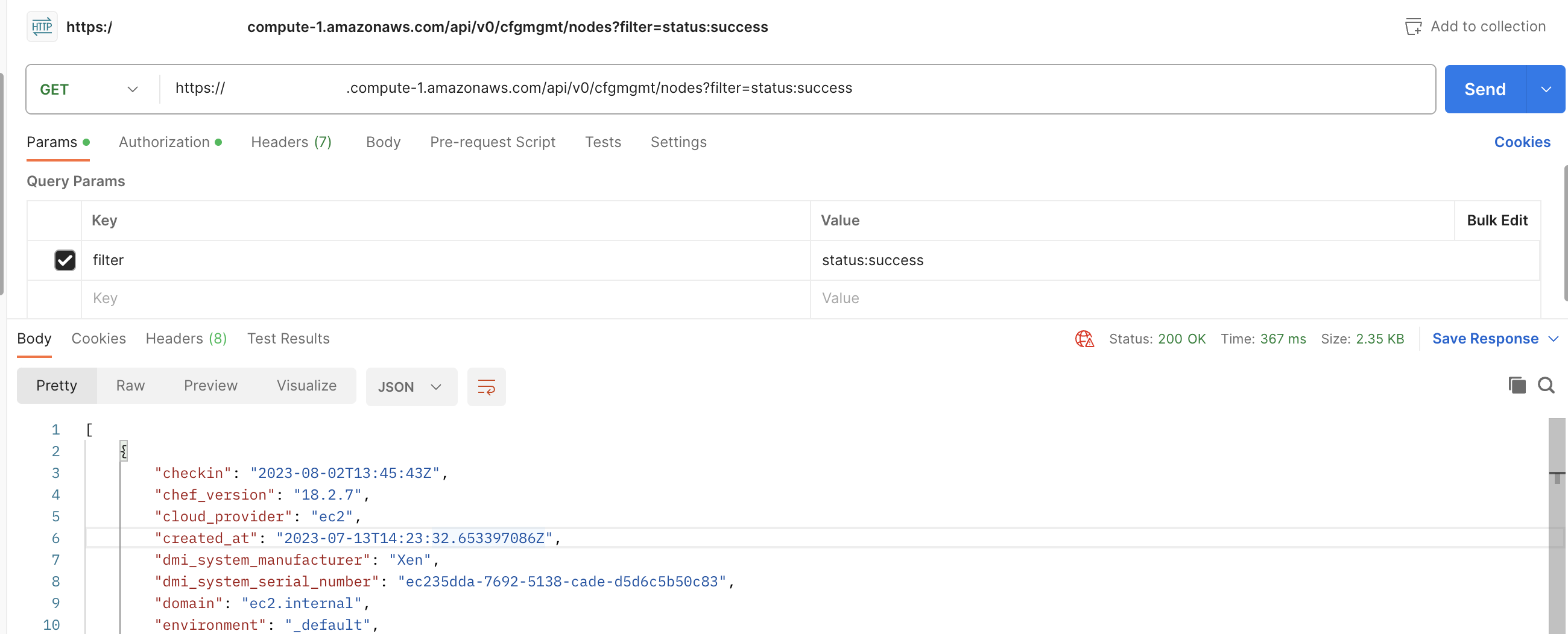Switch to the Authorization tab
Image resolution: width=1568 pixels, height=634 pixels.
pyautogui.click(x=170, y=142)
